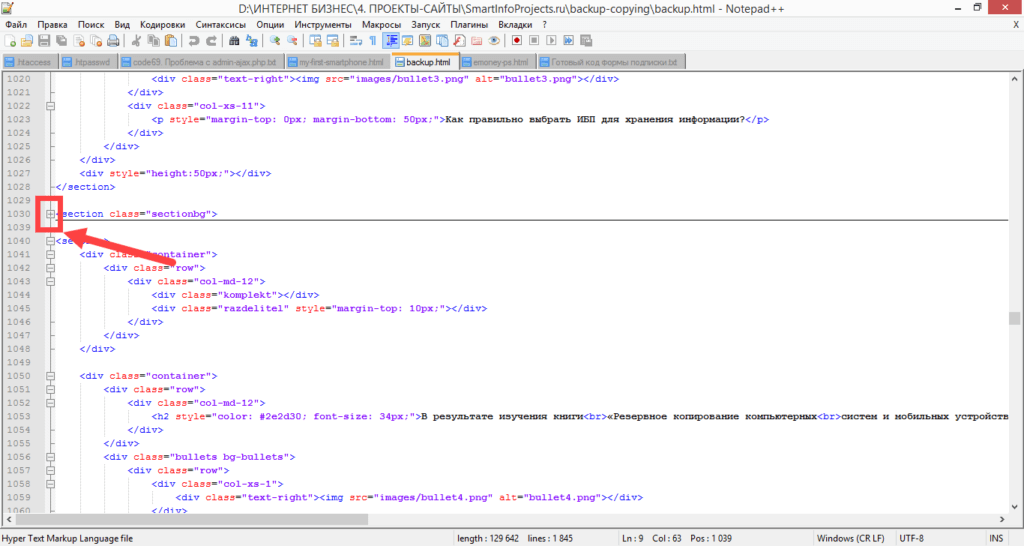This screenshot has width=1024, height=546.
Task: Undo last edit via toolbar arrow
Action: [195, 41]
